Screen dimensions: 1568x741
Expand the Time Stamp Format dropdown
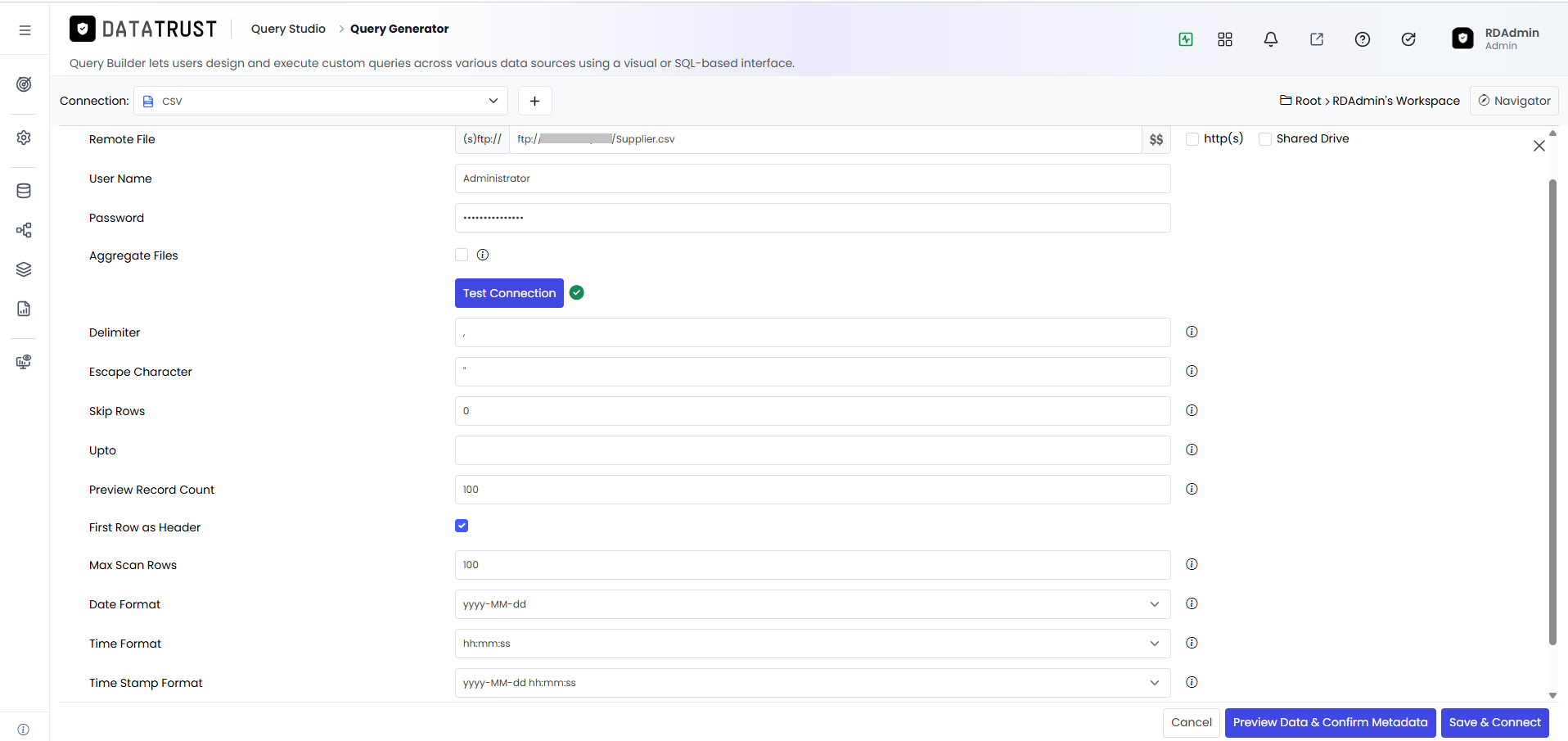point(812,683)
